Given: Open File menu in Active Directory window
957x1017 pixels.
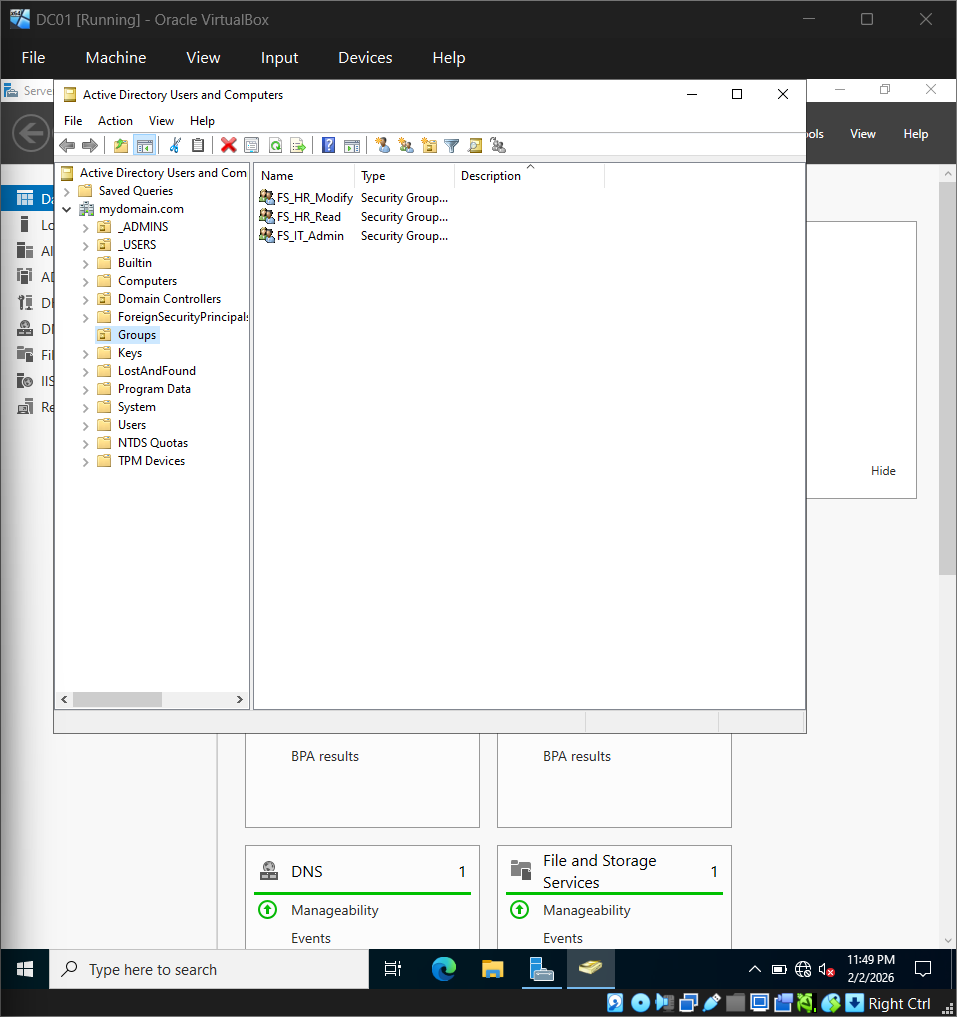Looking at the screenshot, I should pos(73,121).
